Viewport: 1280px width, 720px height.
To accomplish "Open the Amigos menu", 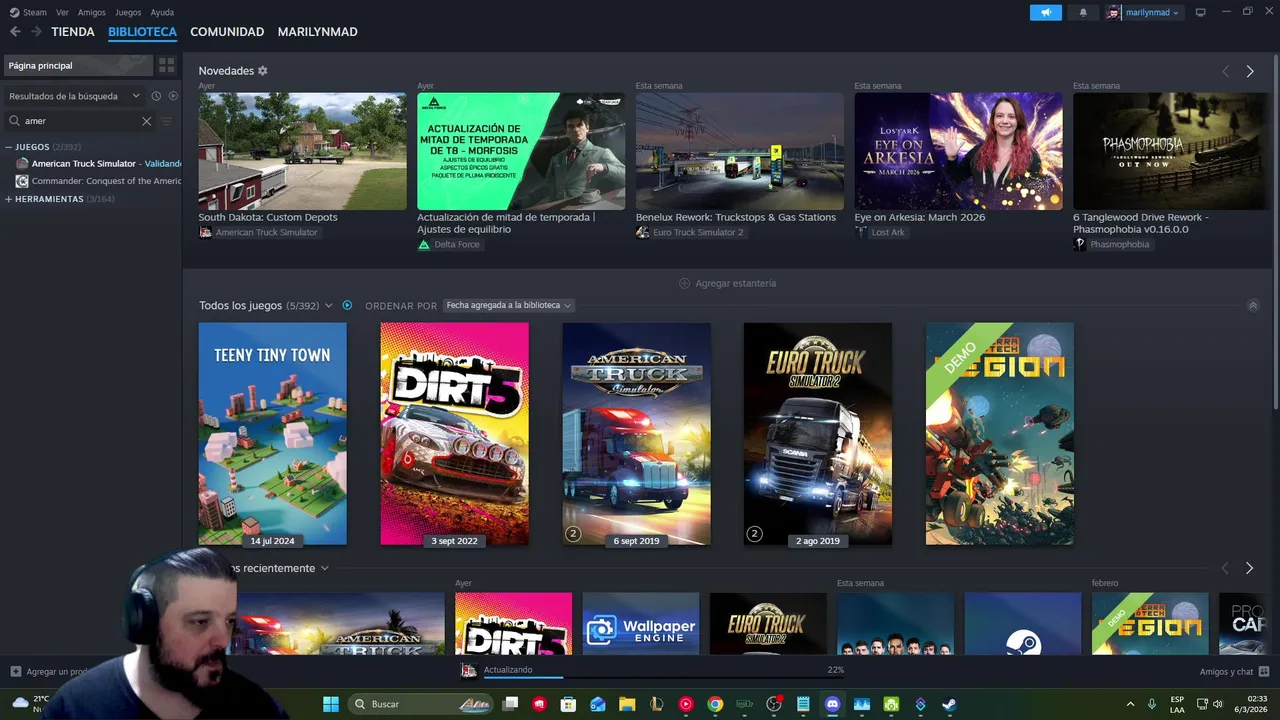I will click(92, 12).
